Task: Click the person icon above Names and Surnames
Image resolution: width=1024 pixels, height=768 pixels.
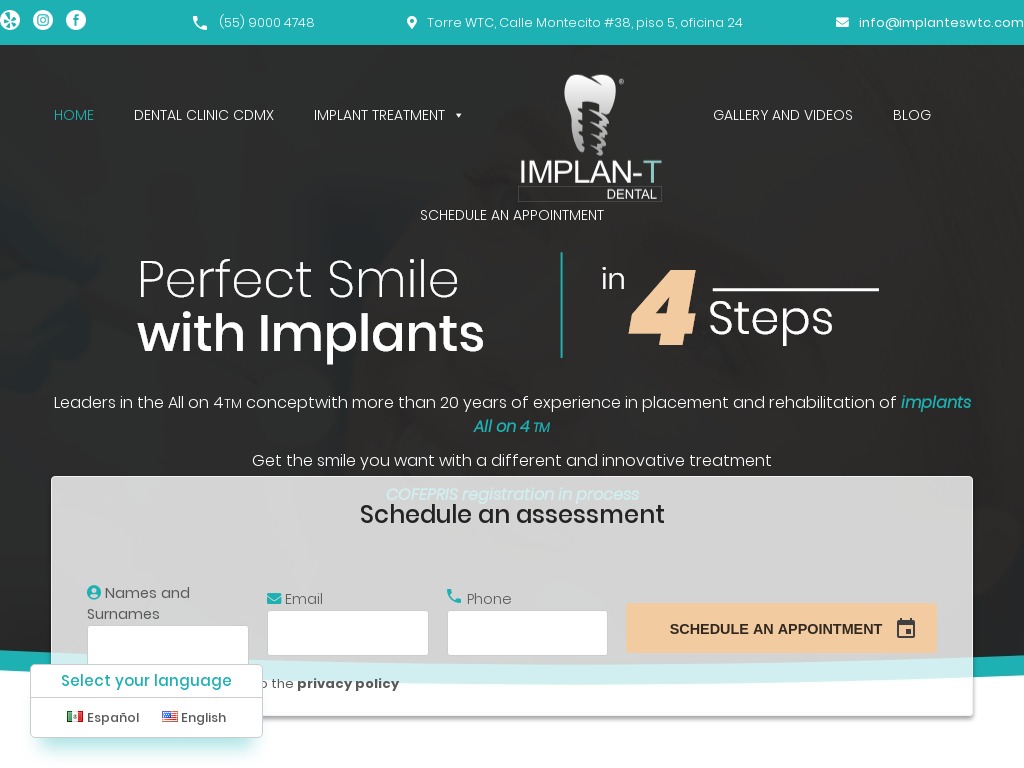Action: pos(94,592)
